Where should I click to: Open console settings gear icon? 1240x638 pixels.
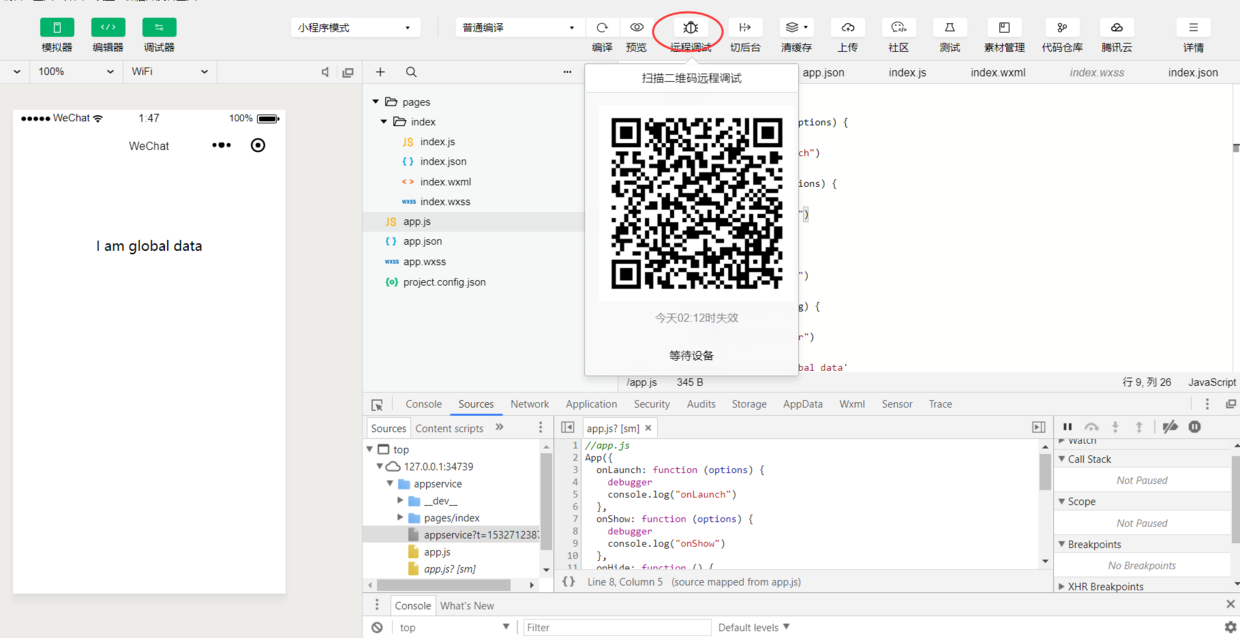click(x=1230, y=627)
